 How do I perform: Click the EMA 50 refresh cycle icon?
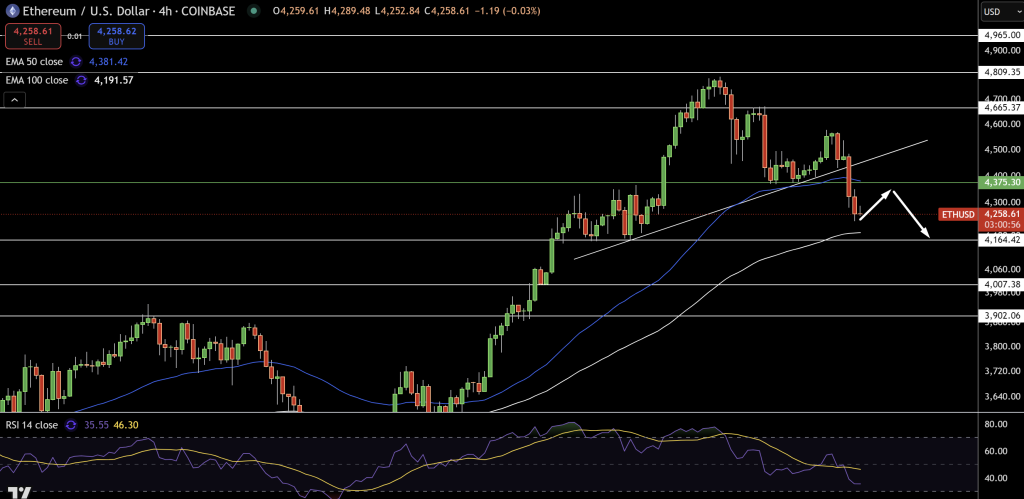[x=76, y=61]
